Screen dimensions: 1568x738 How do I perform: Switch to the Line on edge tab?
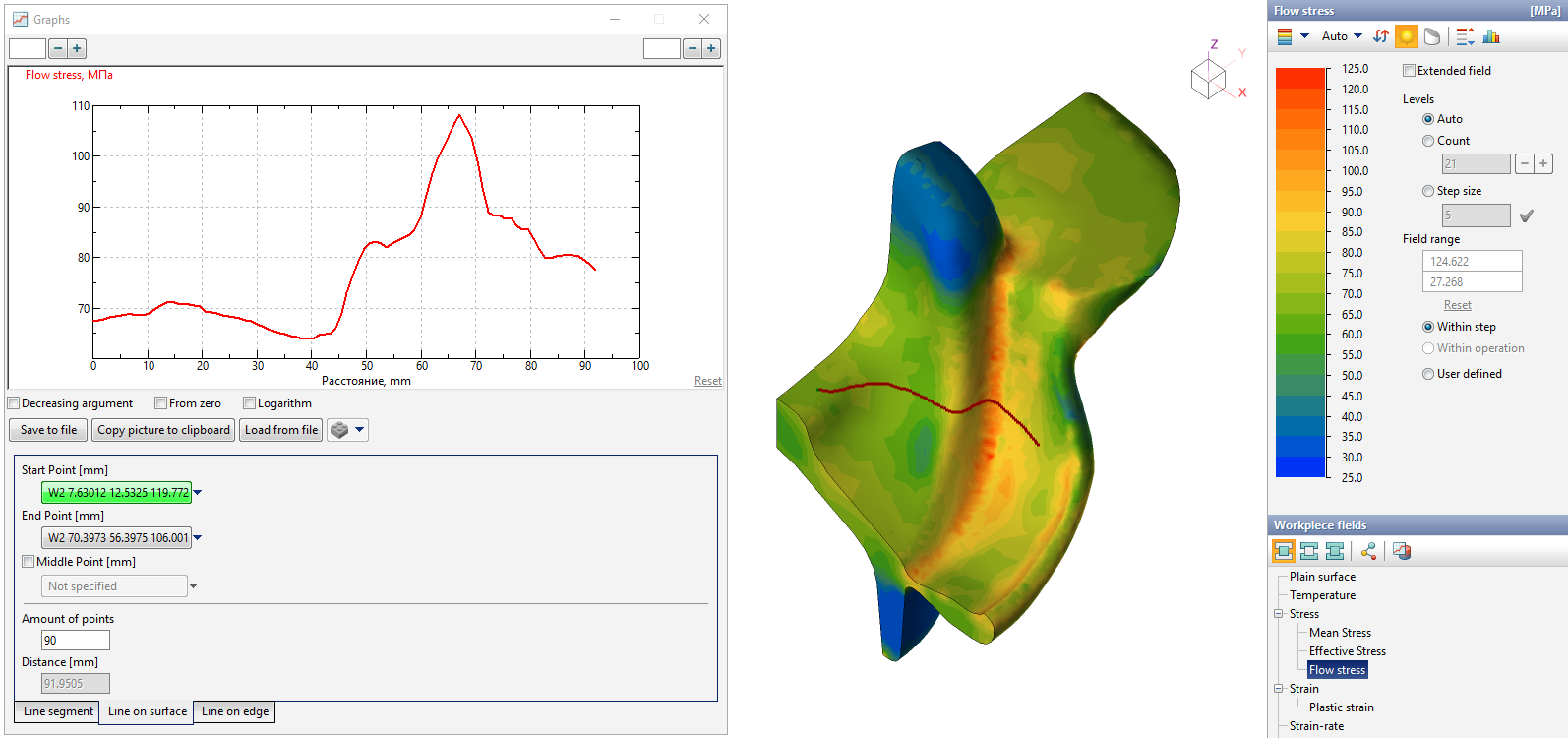click(x=235, y=711)
